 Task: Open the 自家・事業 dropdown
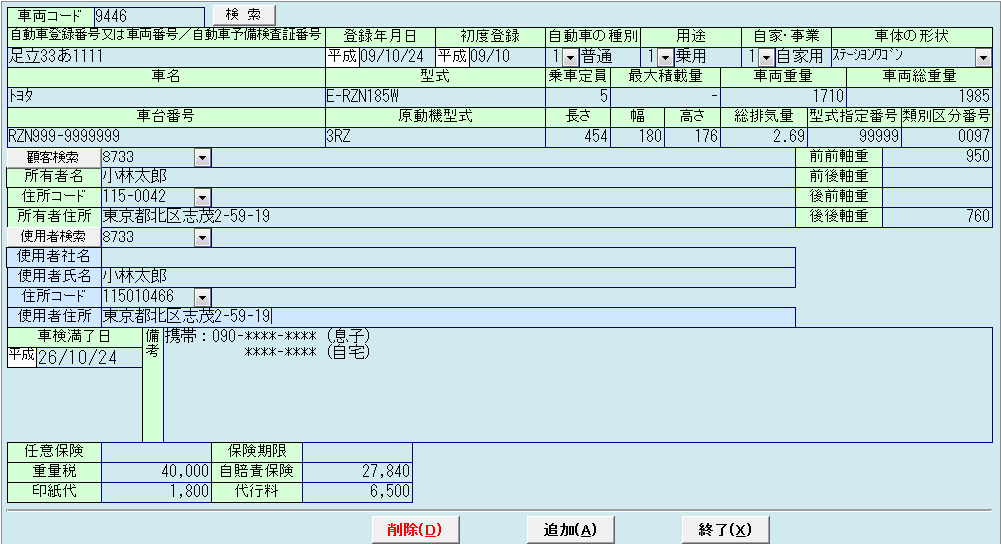[x=766, y=57]
